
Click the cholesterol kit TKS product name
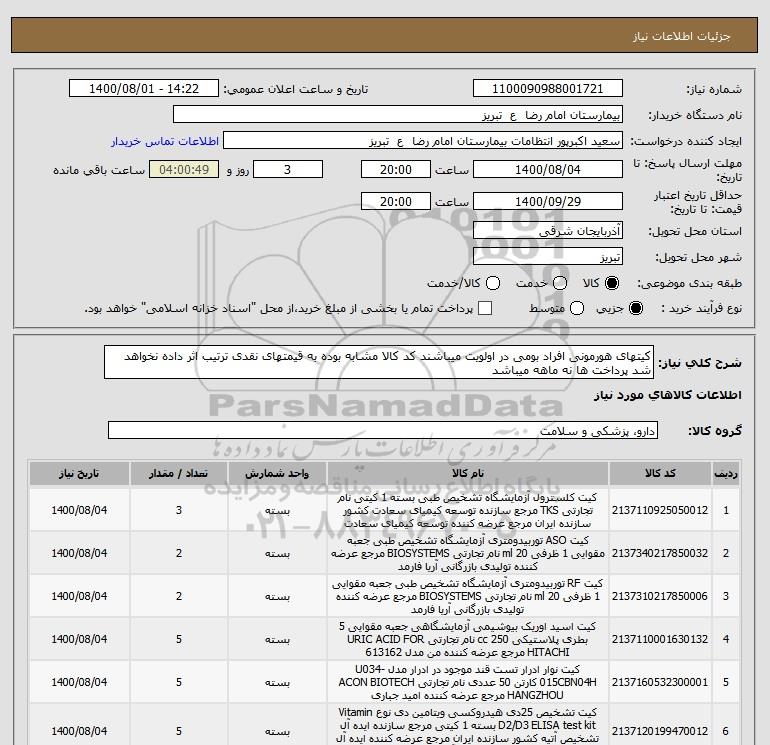pos(468,511)
